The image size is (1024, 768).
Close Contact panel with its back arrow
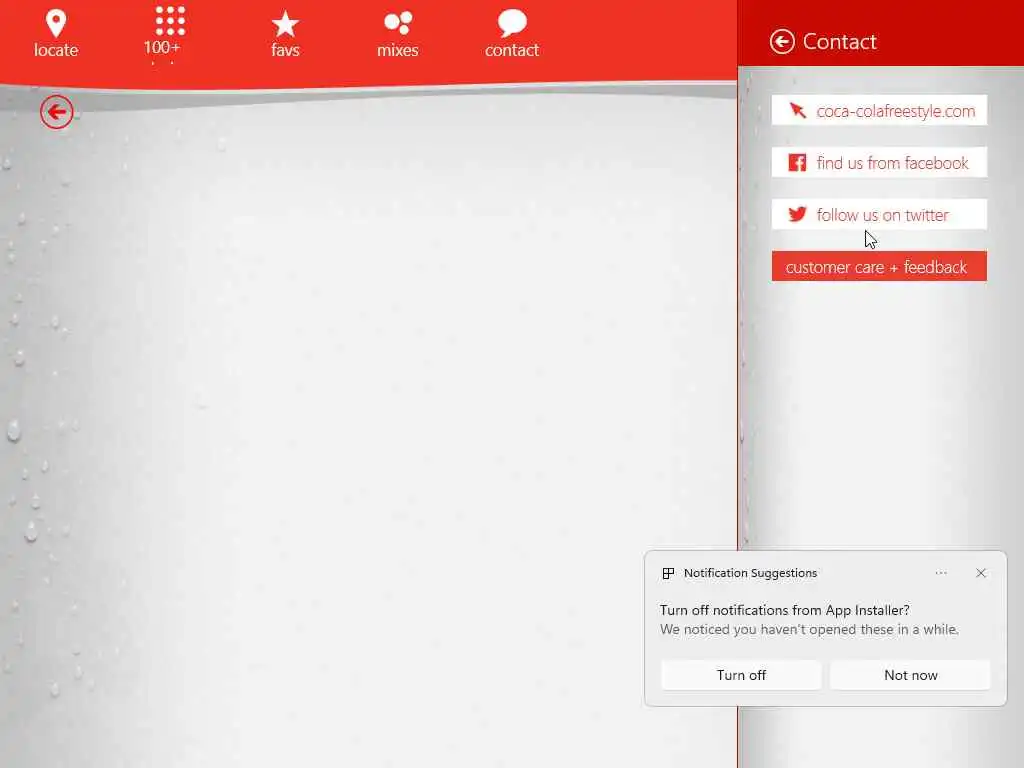[x=782, y=42]
